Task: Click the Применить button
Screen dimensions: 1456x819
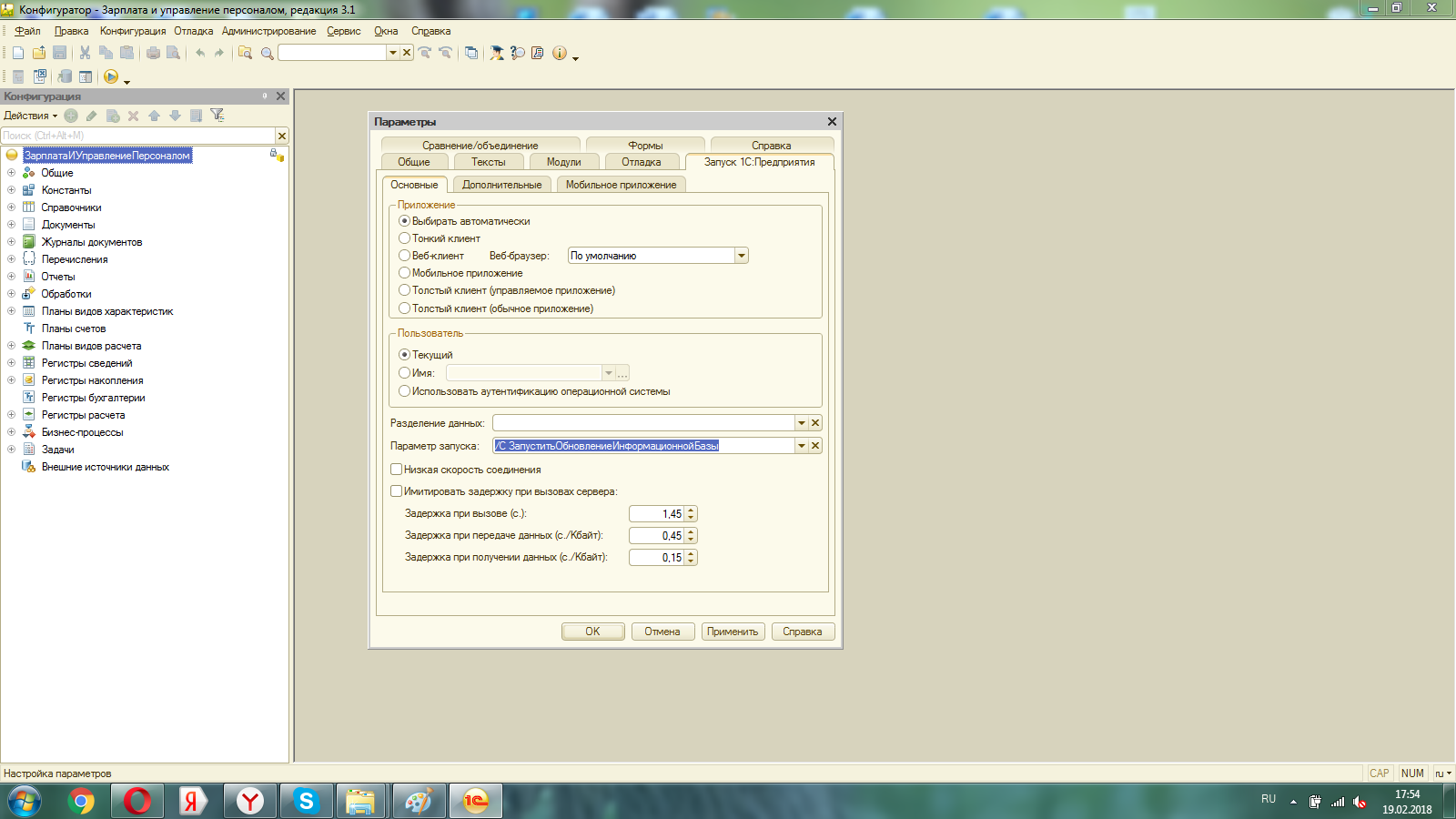Action: (733, 632)
